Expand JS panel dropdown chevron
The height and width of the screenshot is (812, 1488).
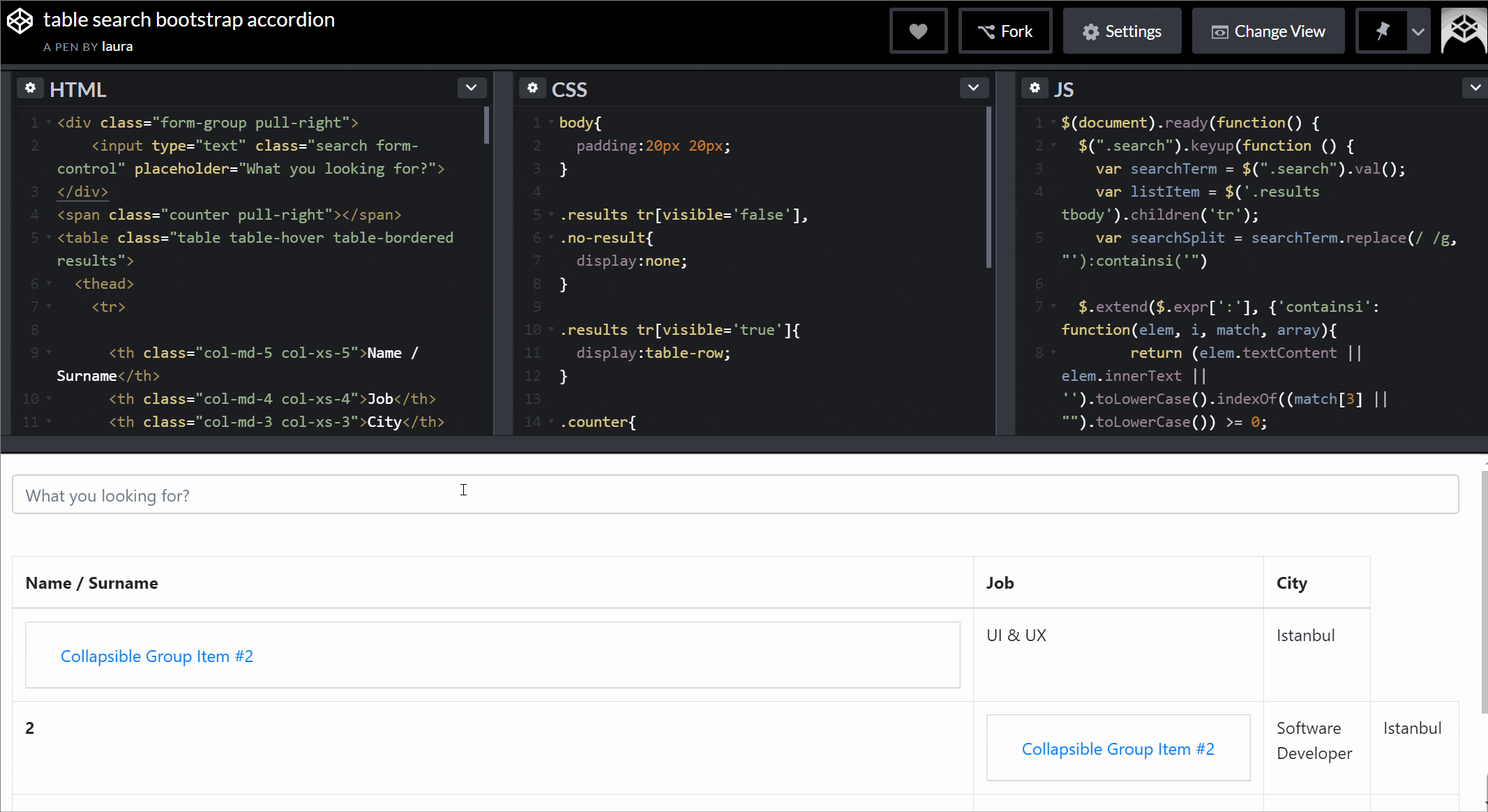click(x=1475, y=88)
